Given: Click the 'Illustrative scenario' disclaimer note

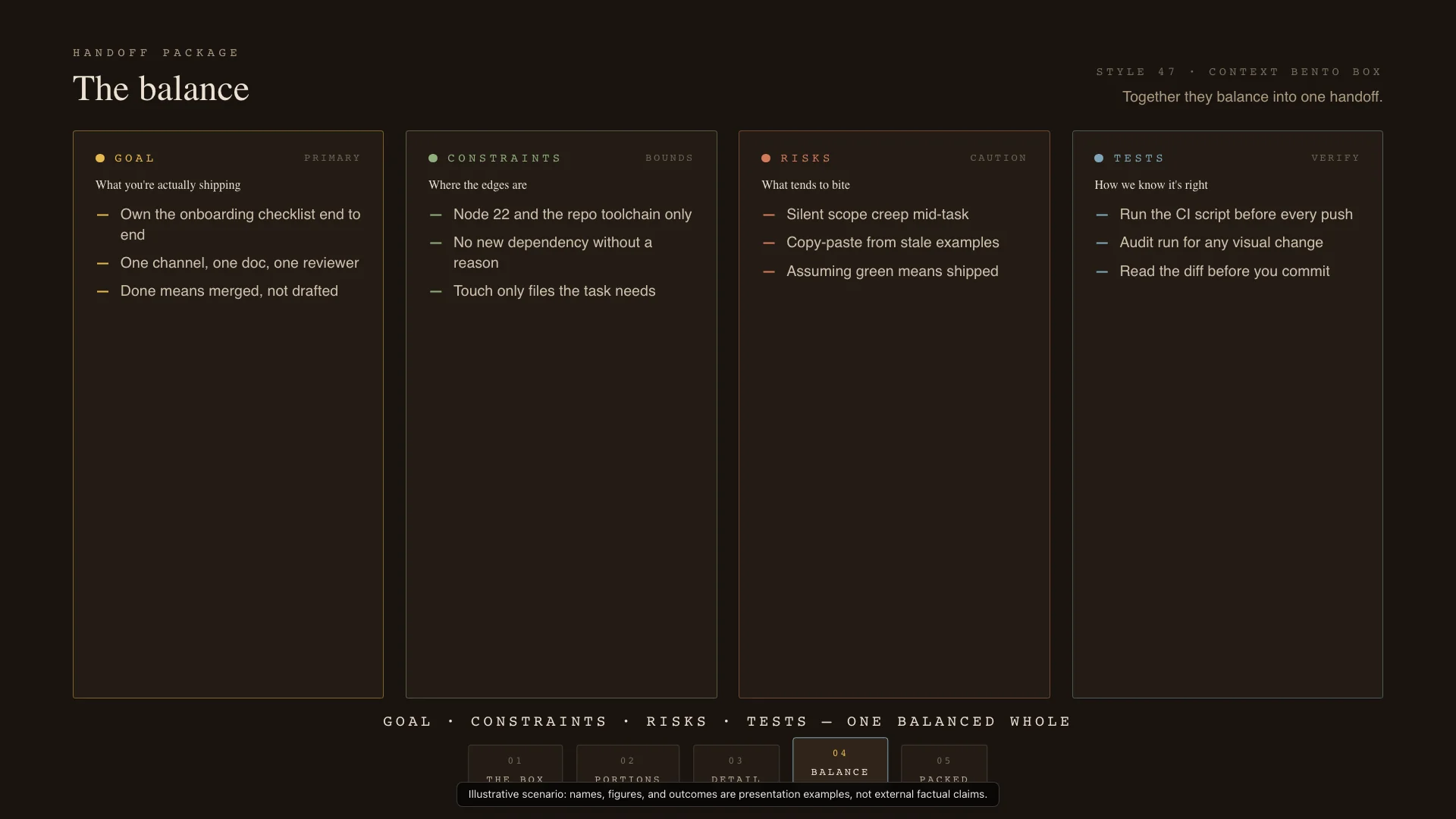Looking at the screenshot, I should click(727, 795).
